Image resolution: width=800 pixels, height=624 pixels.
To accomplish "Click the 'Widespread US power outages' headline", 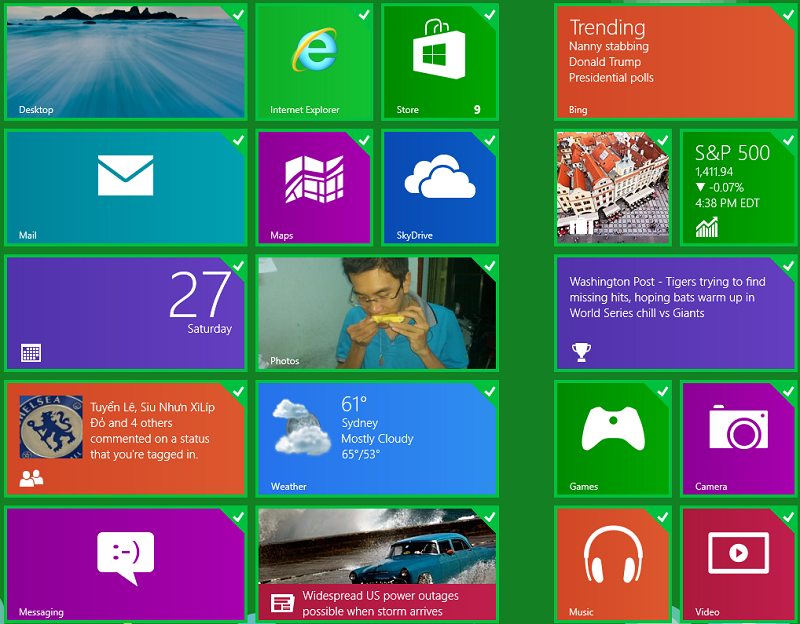I will click(380, 603).
